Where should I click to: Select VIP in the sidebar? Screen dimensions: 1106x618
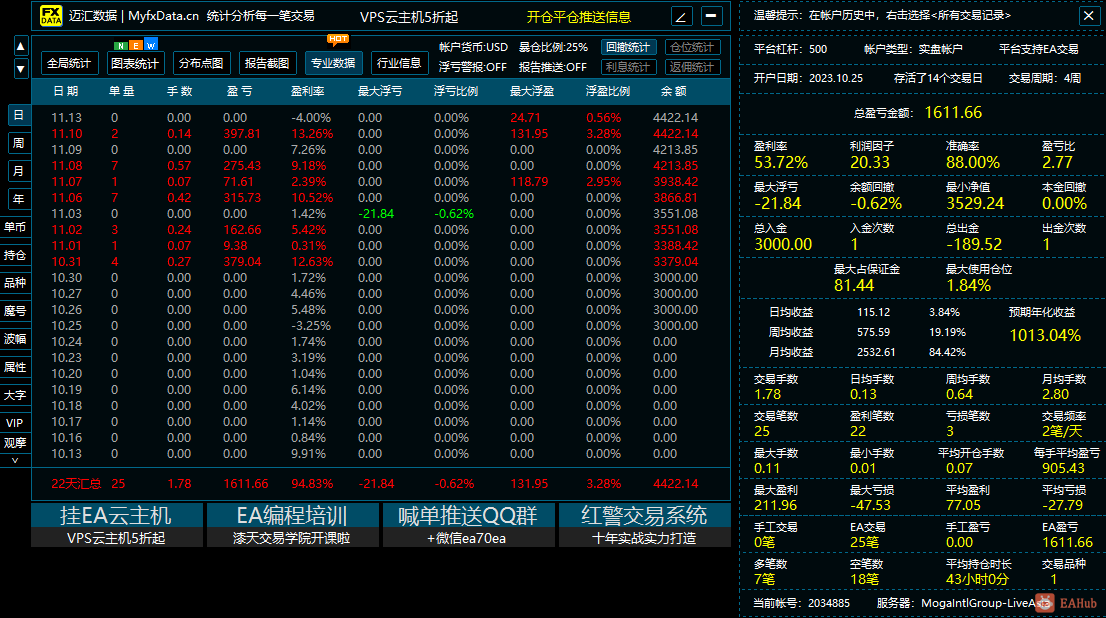(x=15, y=423)
